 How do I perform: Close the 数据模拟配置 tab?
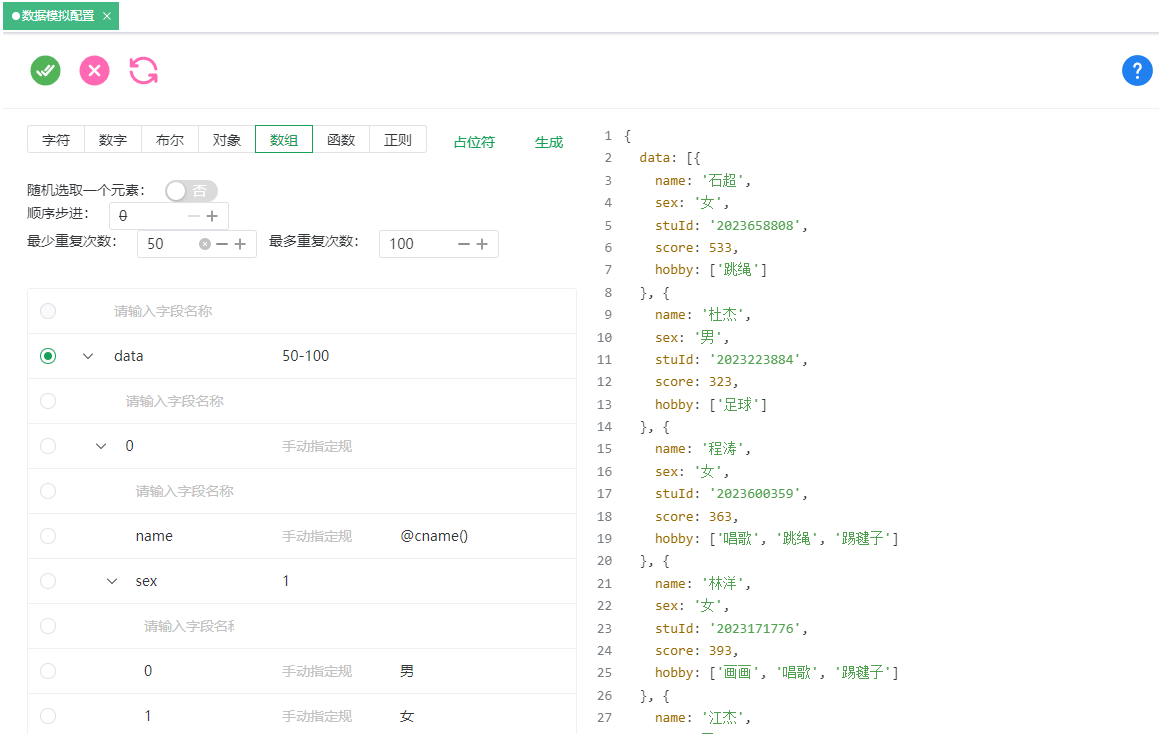(x=107, y=16)
